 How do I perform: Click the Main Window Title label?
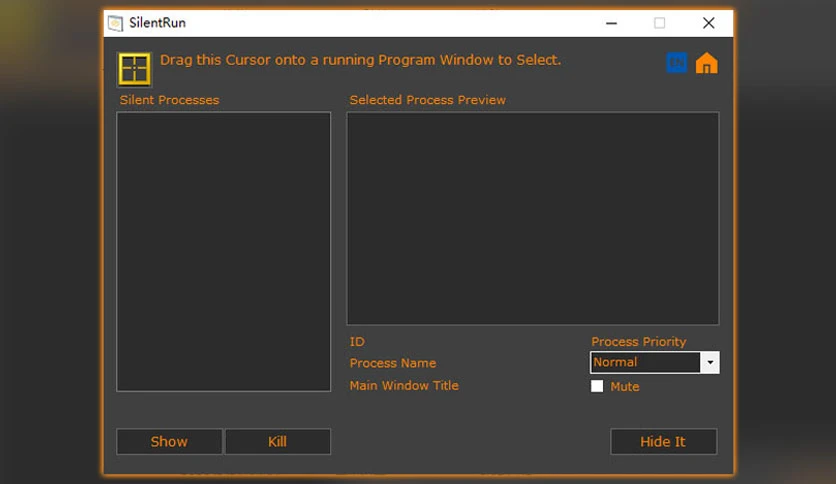pos(404,385)
